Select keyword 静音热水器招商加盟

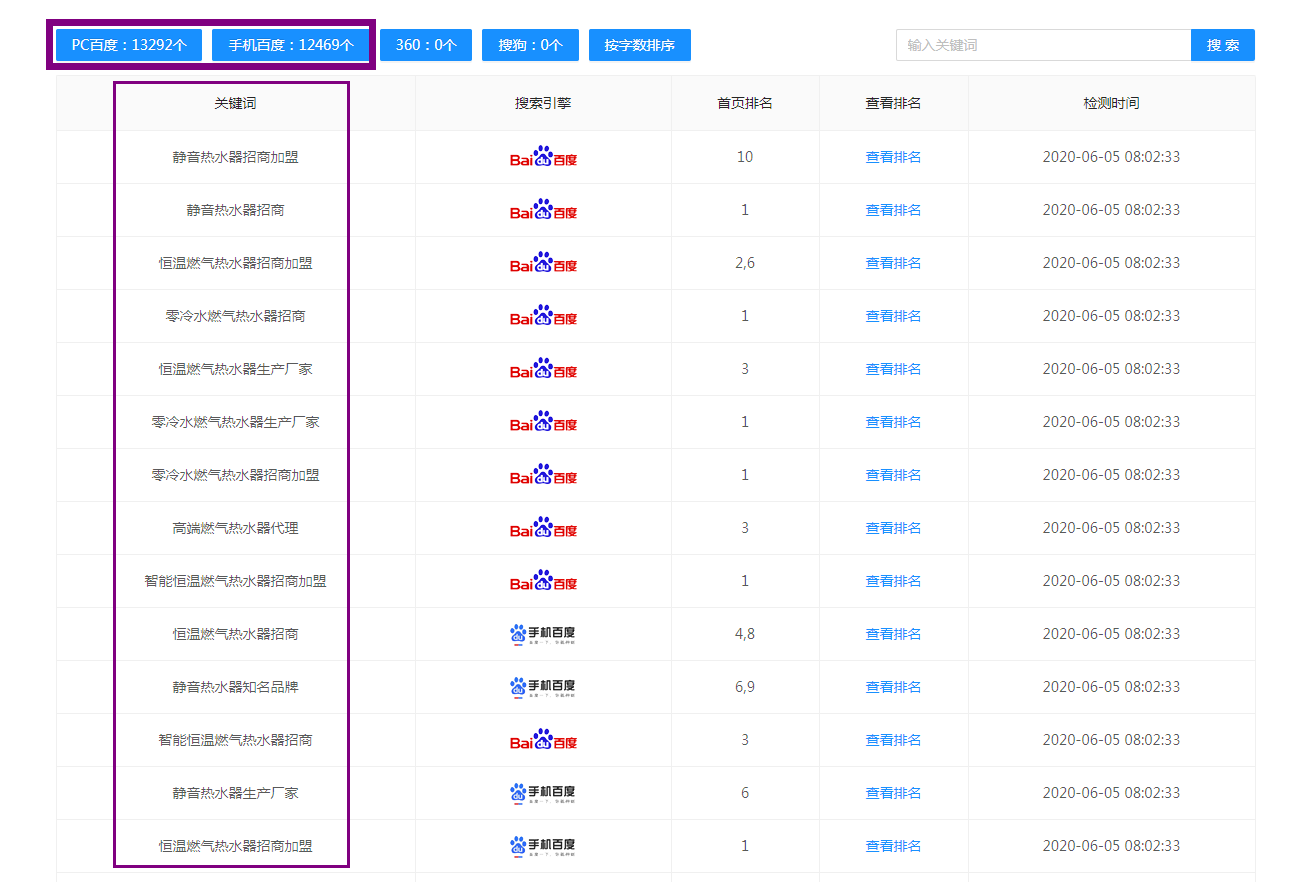(x=235, y=157)
